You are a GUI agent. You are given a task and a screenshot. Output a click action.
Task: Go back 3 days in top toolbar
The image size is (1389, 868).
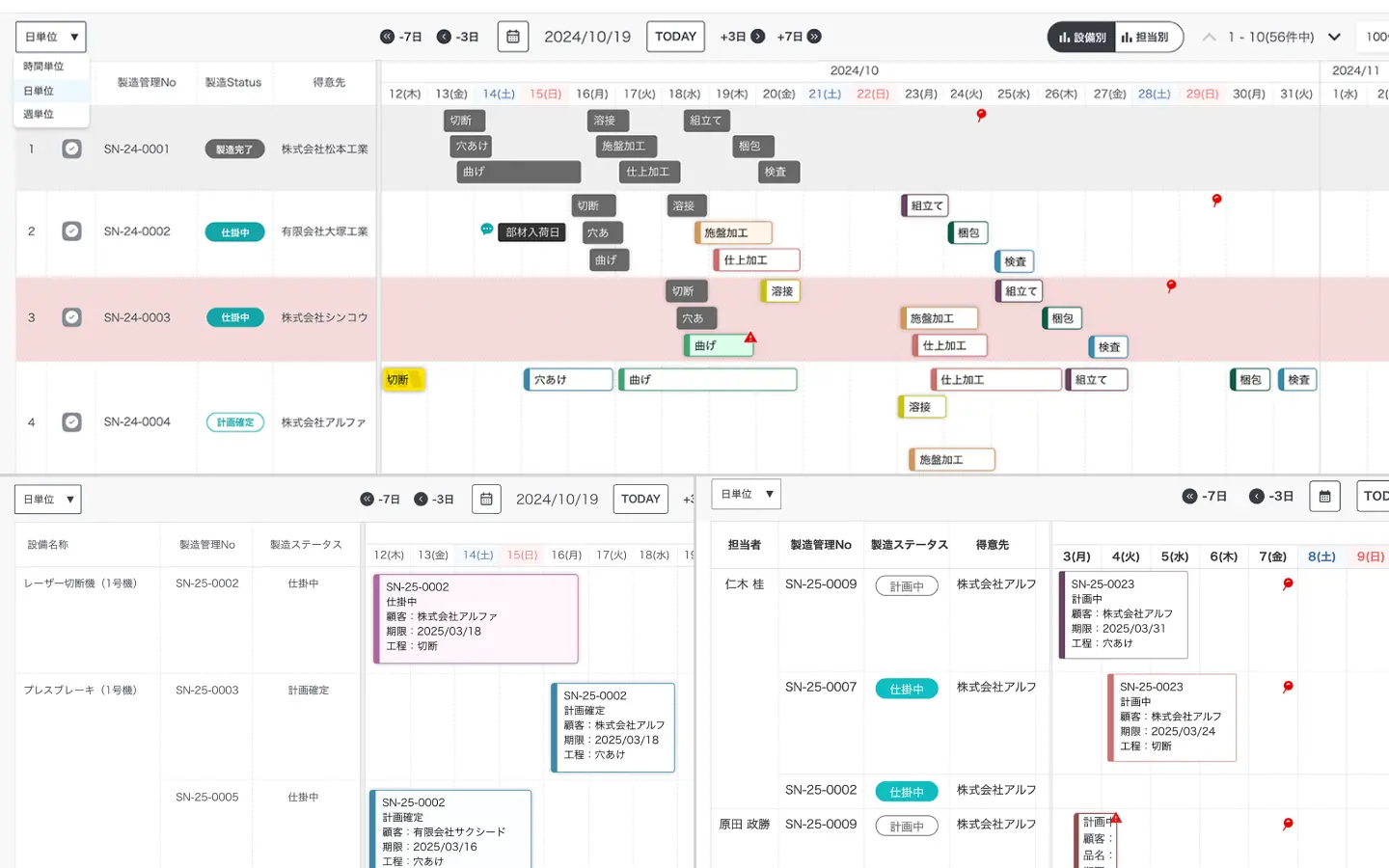[457, 37]
